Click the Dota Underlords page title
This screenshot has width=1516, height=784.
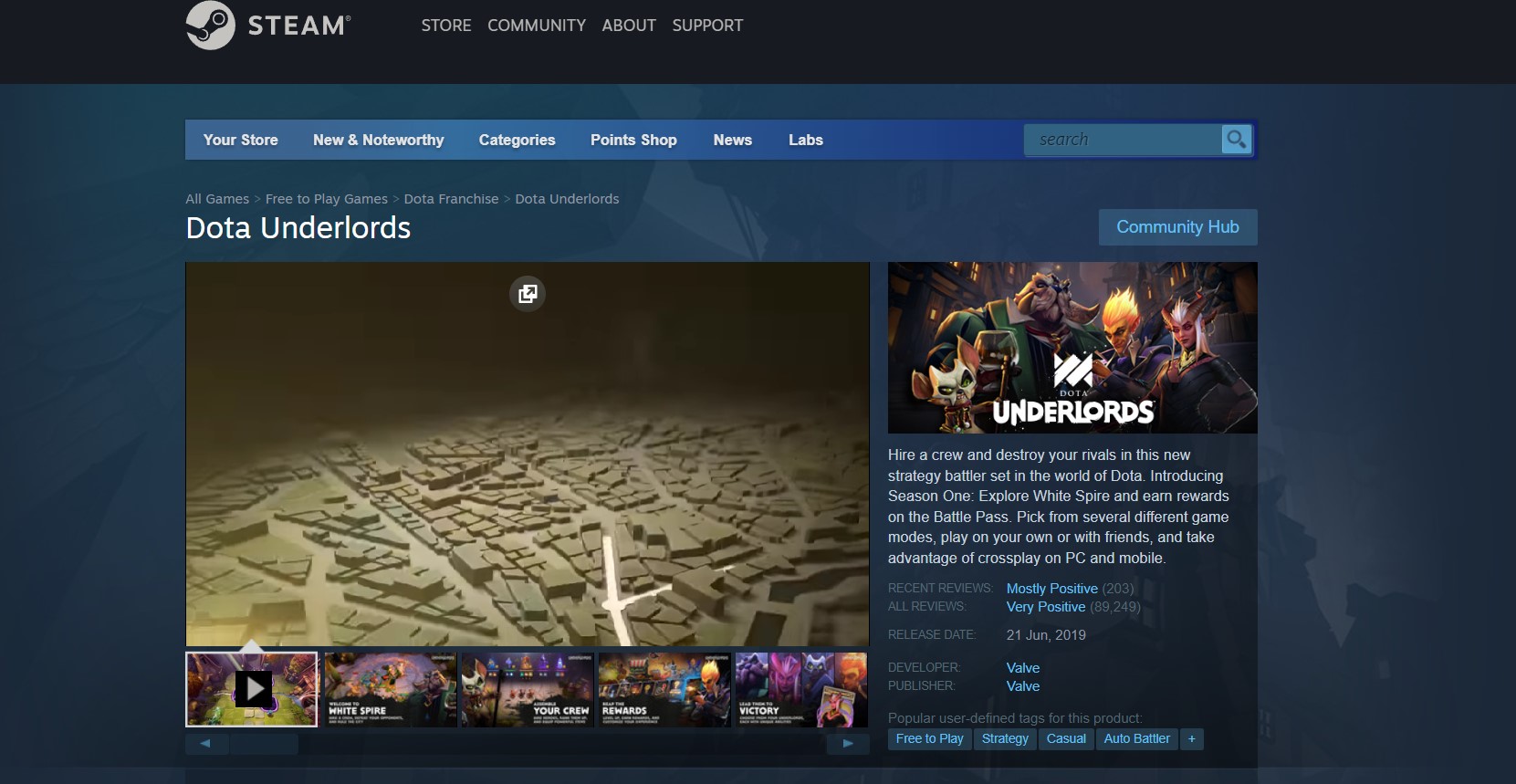pos(298,227)
